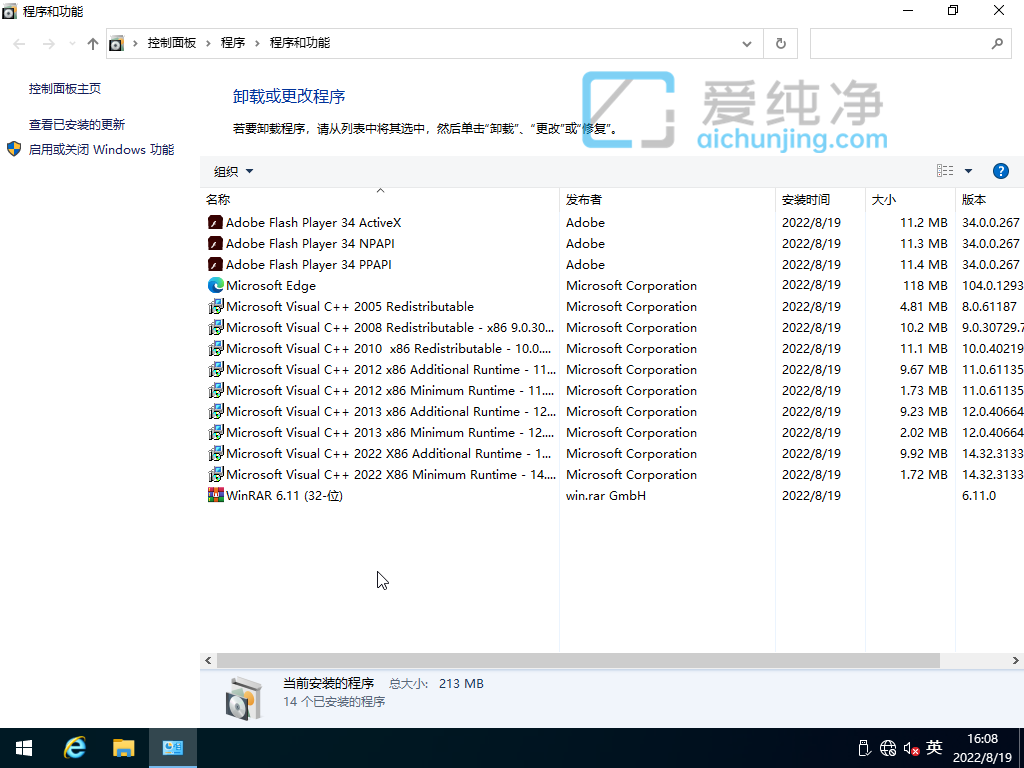Expand the chevron after 程序 in breadcrumb

pos(257,43)
